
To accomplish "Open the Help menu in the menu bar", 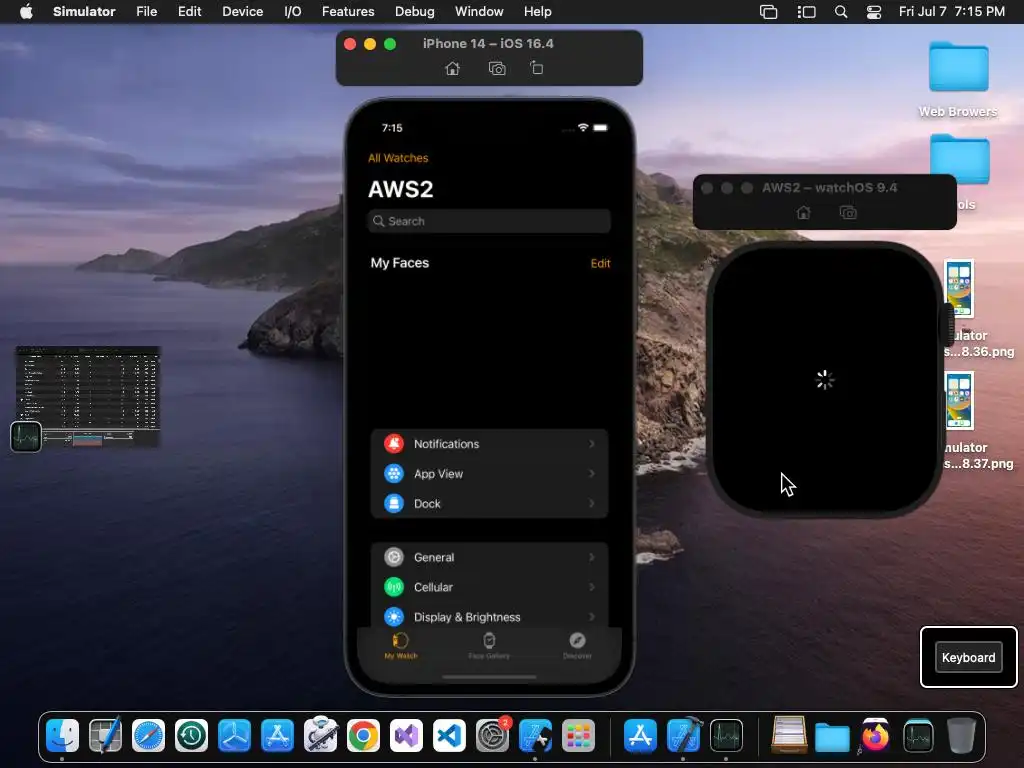I will 537,12.
